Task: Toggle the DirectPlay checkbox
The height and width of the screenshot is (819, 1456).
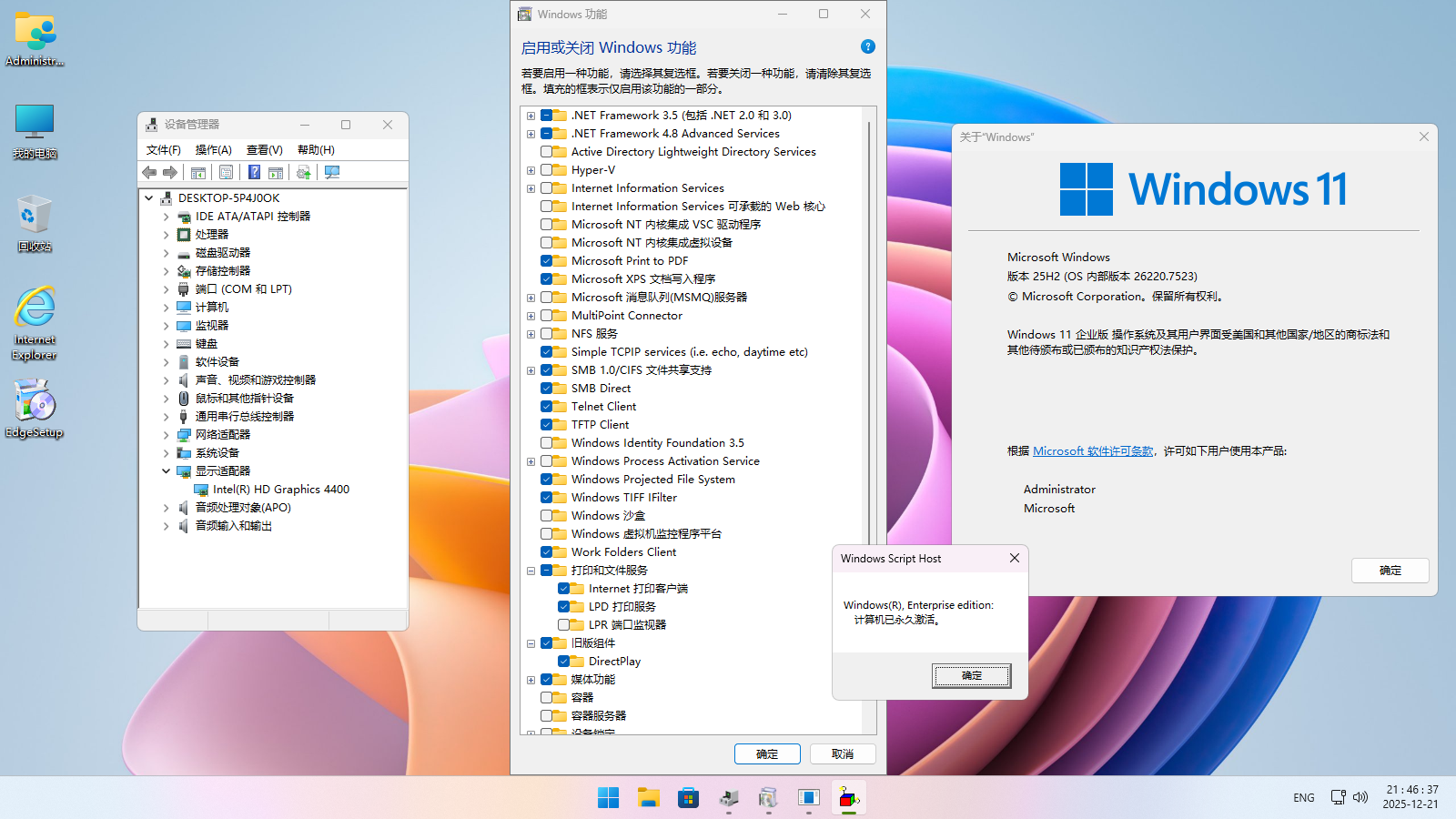Action: [x=564, y=662]
